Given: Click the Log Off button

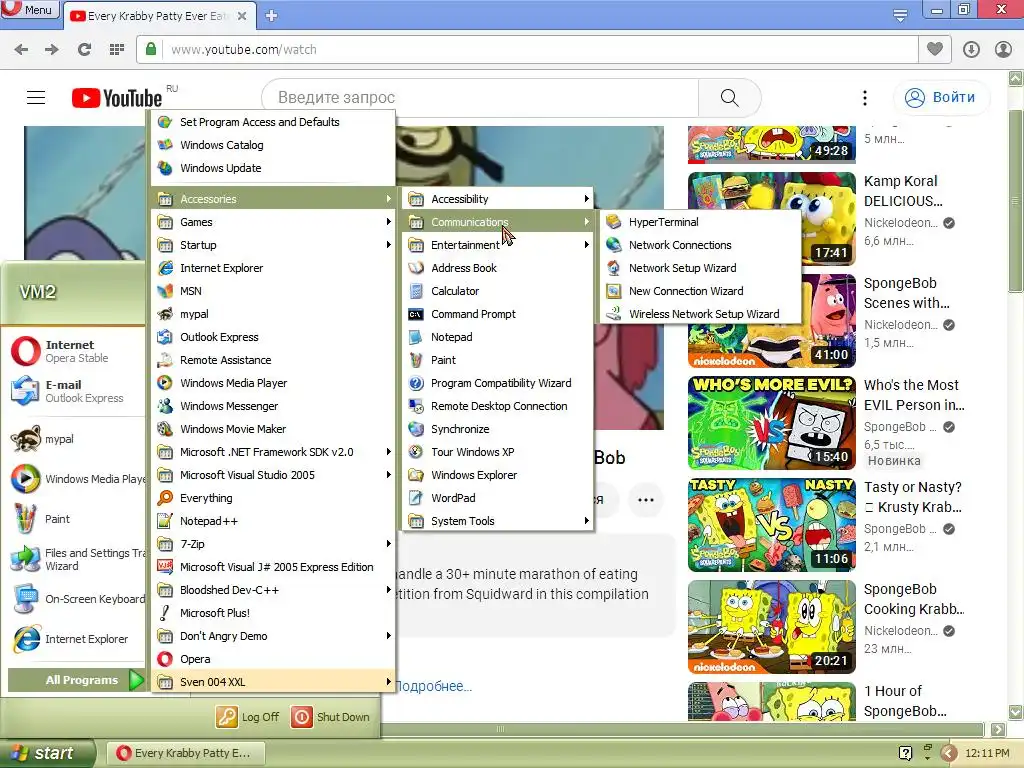Looking at the screenshot, I should coord(248,717).
